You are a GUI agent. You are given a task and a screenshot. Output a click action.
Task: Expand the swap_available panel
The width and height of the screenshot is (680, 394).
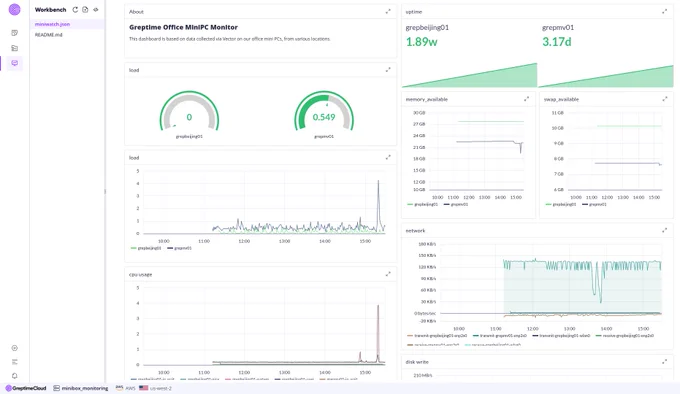[x=664, y=99]
